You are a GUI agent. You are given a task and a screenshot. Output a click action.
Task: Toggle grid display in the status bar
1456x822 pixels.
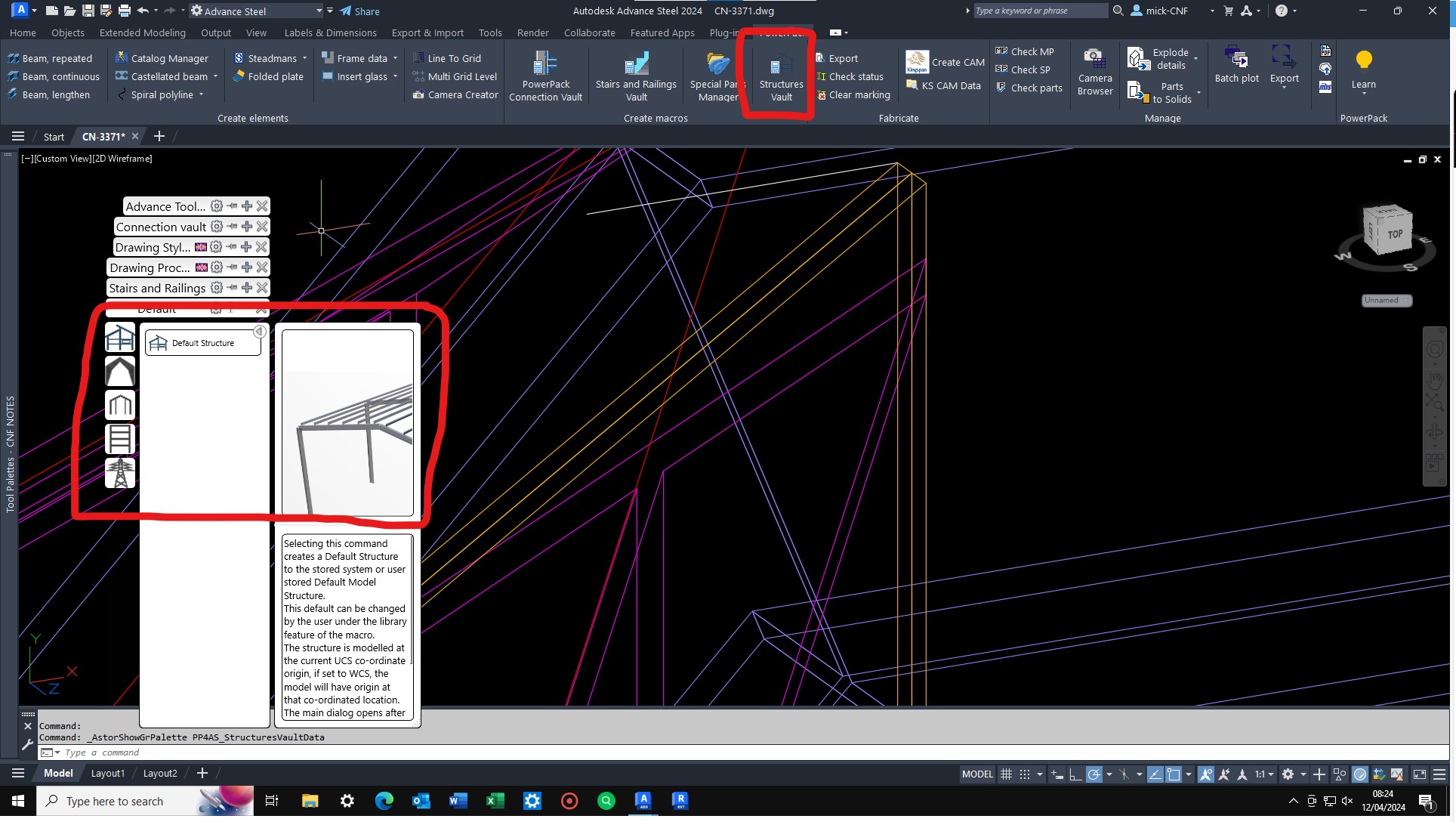pos(1007,774)
